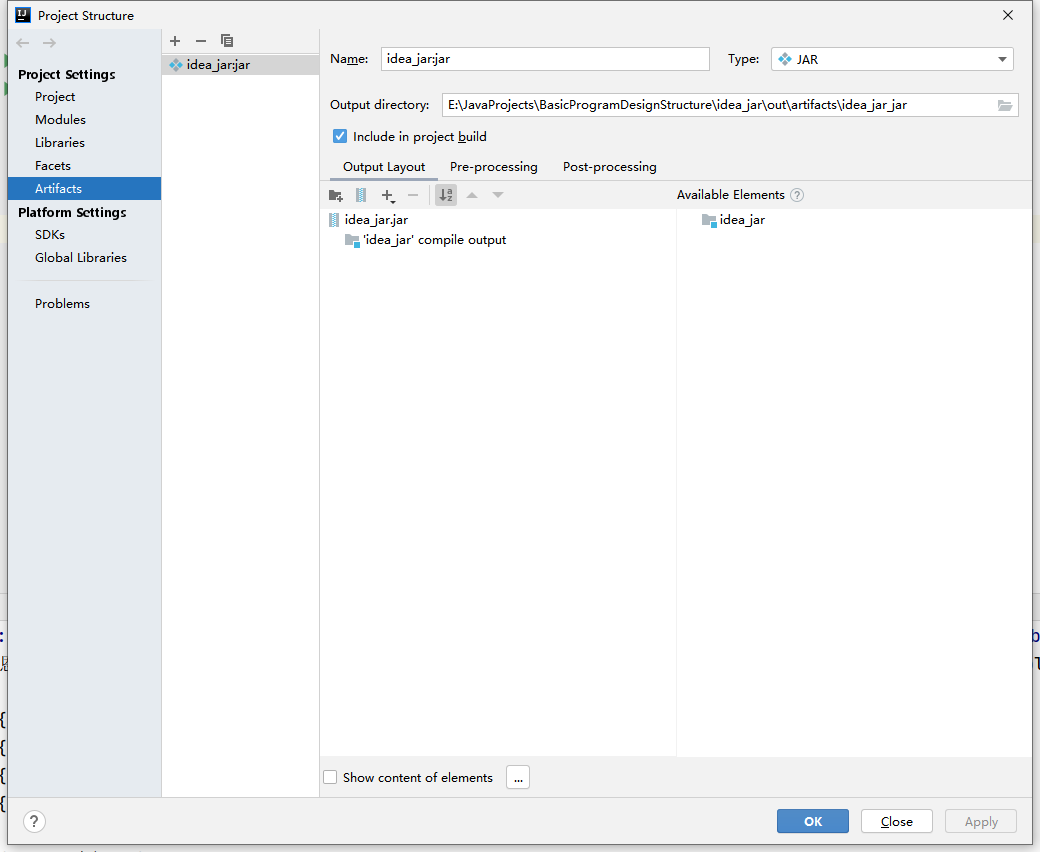This screenshot has width=1040, height=852.
Task: Open the Problems page
Action: click(x=62, y=304)
